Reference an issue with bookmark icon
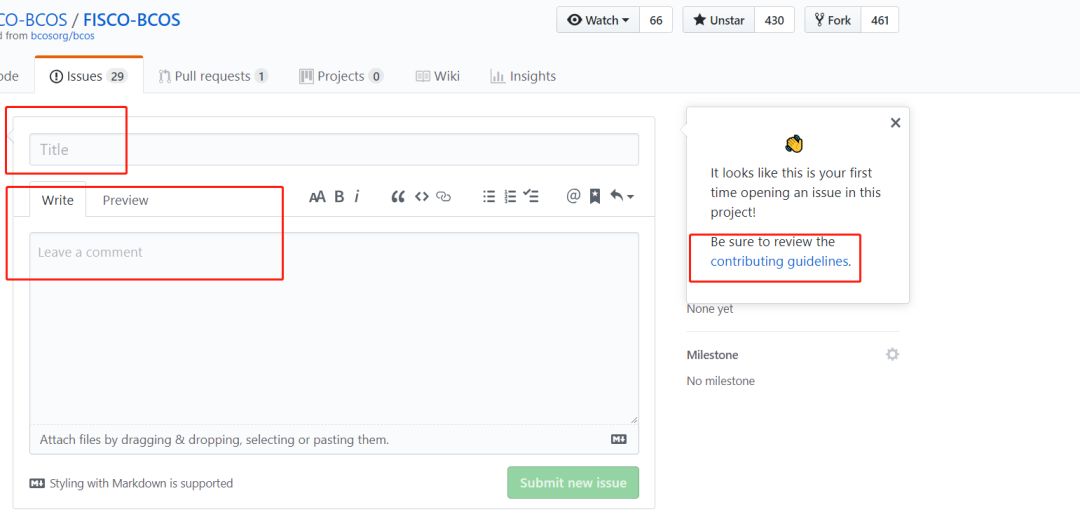 coord(595,197)
